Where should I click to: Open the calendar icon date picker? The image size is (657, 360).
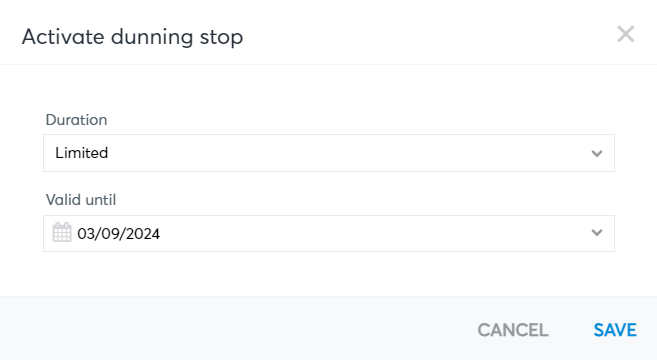(x=62, y=233)
